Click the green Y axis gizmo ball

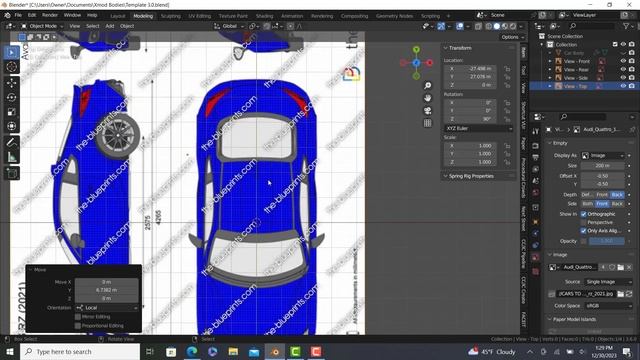(x=416, y=50)
